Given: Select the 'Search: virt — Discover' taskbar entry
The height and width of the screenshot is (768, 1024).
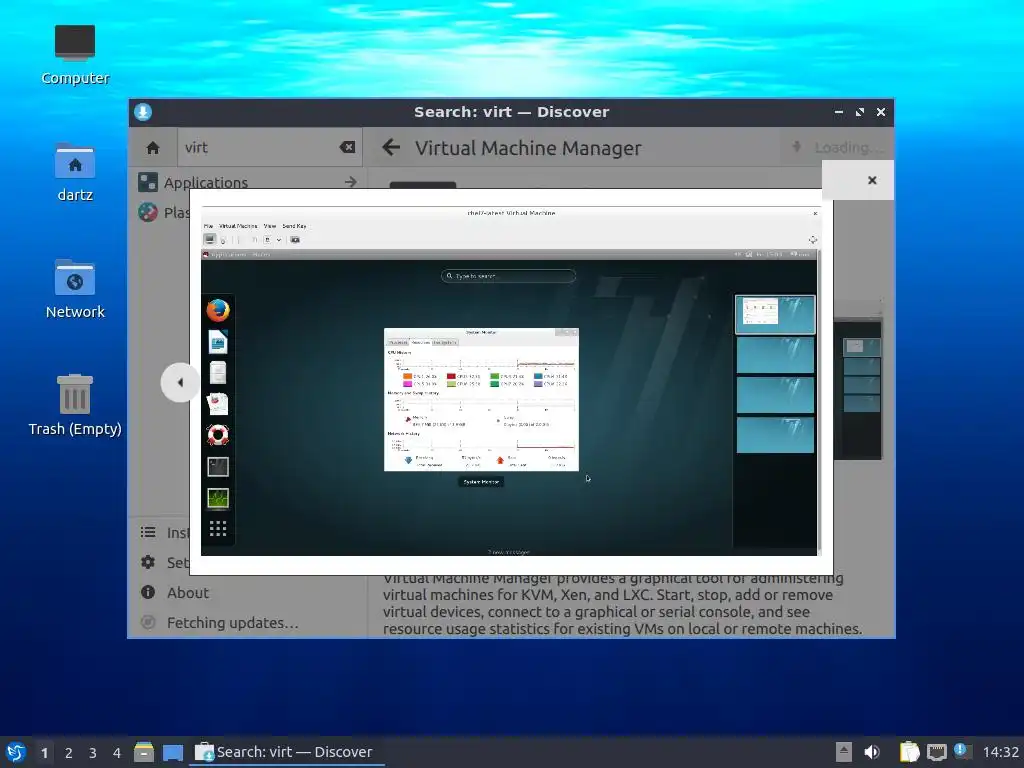Looking at the screenshot, I should tap(286, 752).
